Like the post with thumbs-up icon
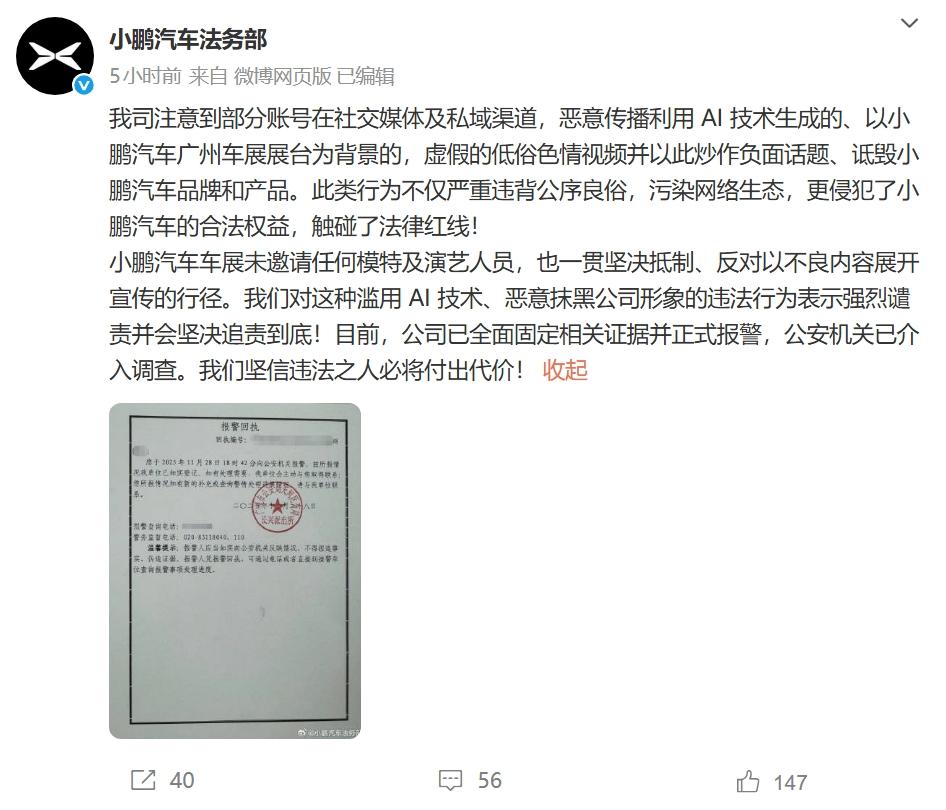946x810 pixels. tap(748, 781)
